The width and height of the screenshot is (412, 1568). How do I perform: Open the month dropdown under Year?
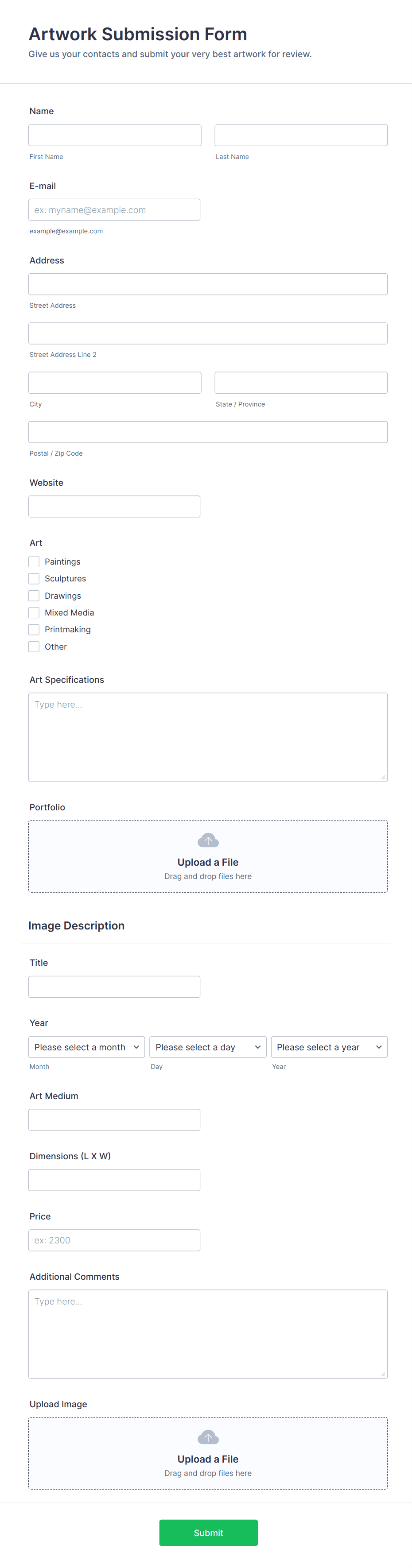86,1046
